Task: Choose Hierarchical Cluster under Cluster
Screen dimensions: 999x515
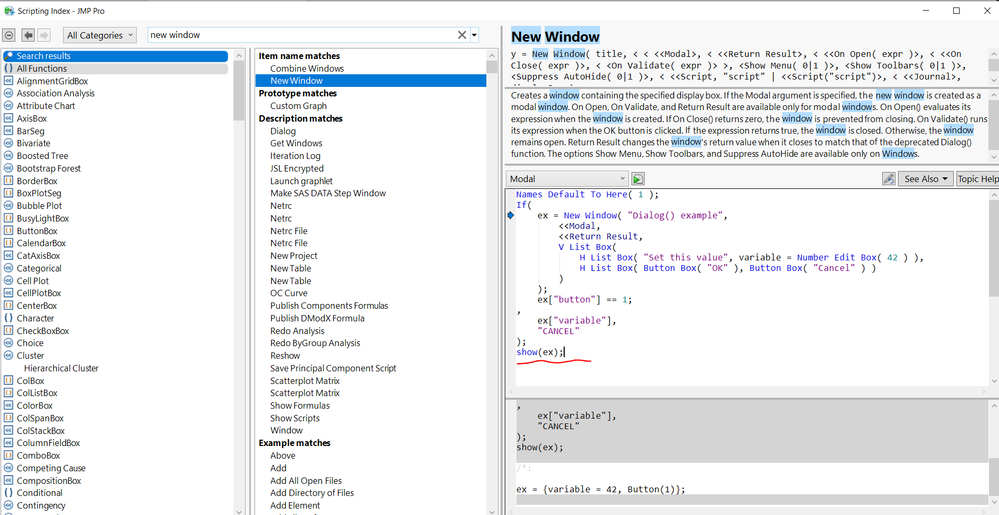Action: 61,368
